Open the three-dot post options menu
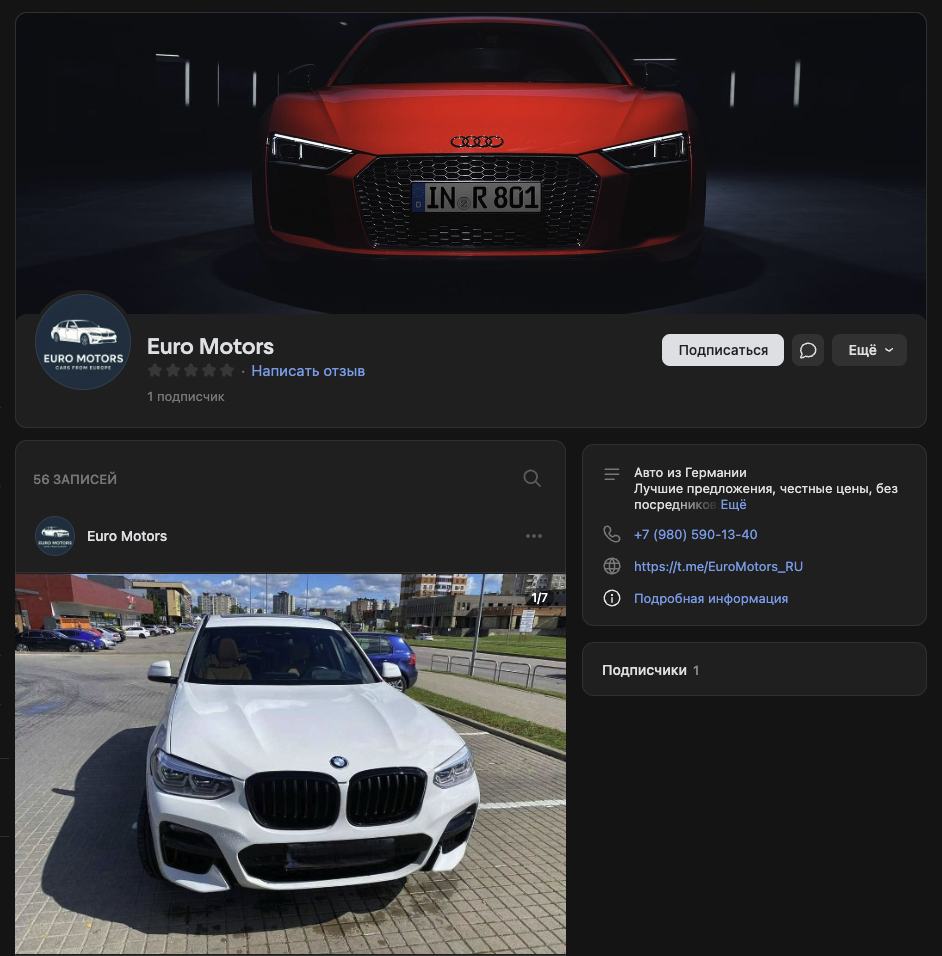The height and width of the screenshot is (956, 942). click(x=534, y=536)
